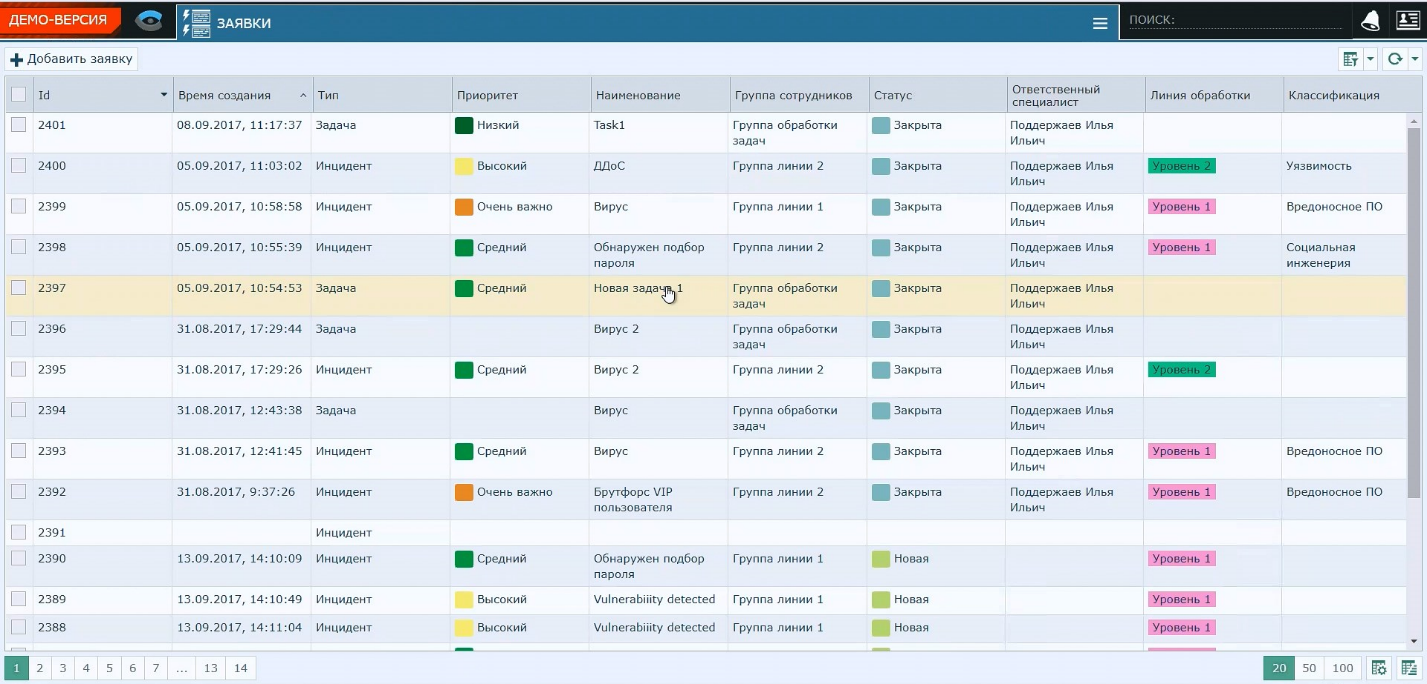This screenshot has width=1427, height=684.
Task: Select the Новая задача 1 name cell
Action: [659, 296]
